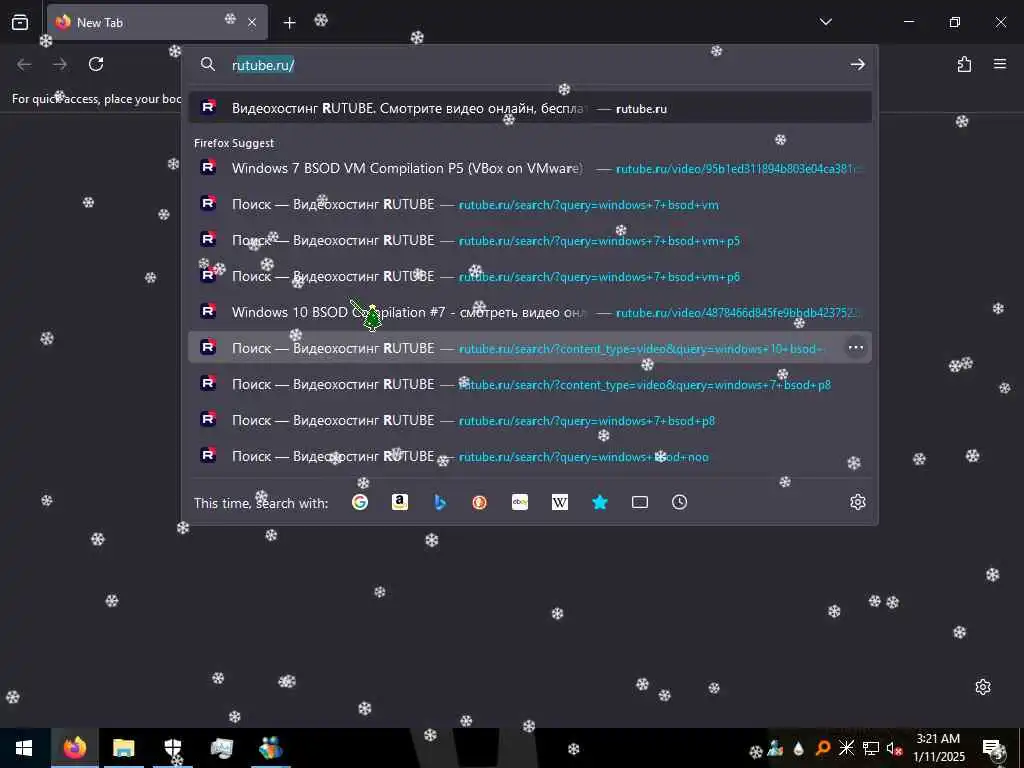Open the Windows Start menu
Viewport: 1024px width, 768px height.
pos(24,748)
